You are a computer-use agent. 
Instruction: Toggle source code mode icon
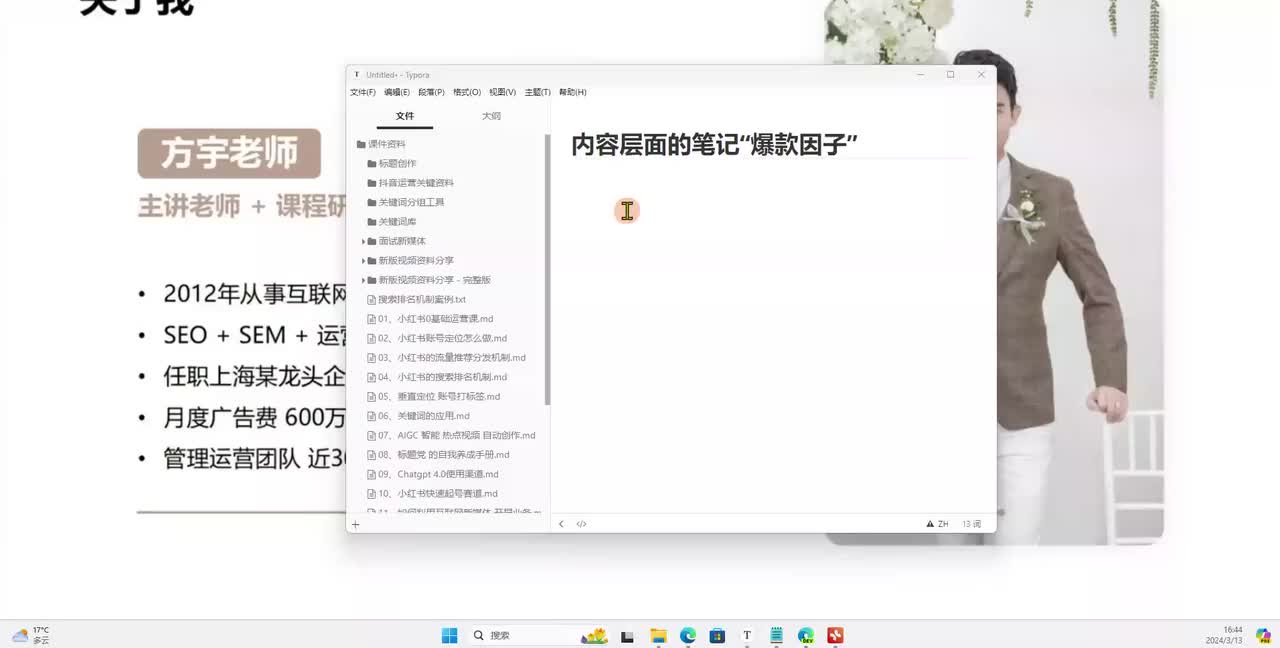(x=581, y=524)
